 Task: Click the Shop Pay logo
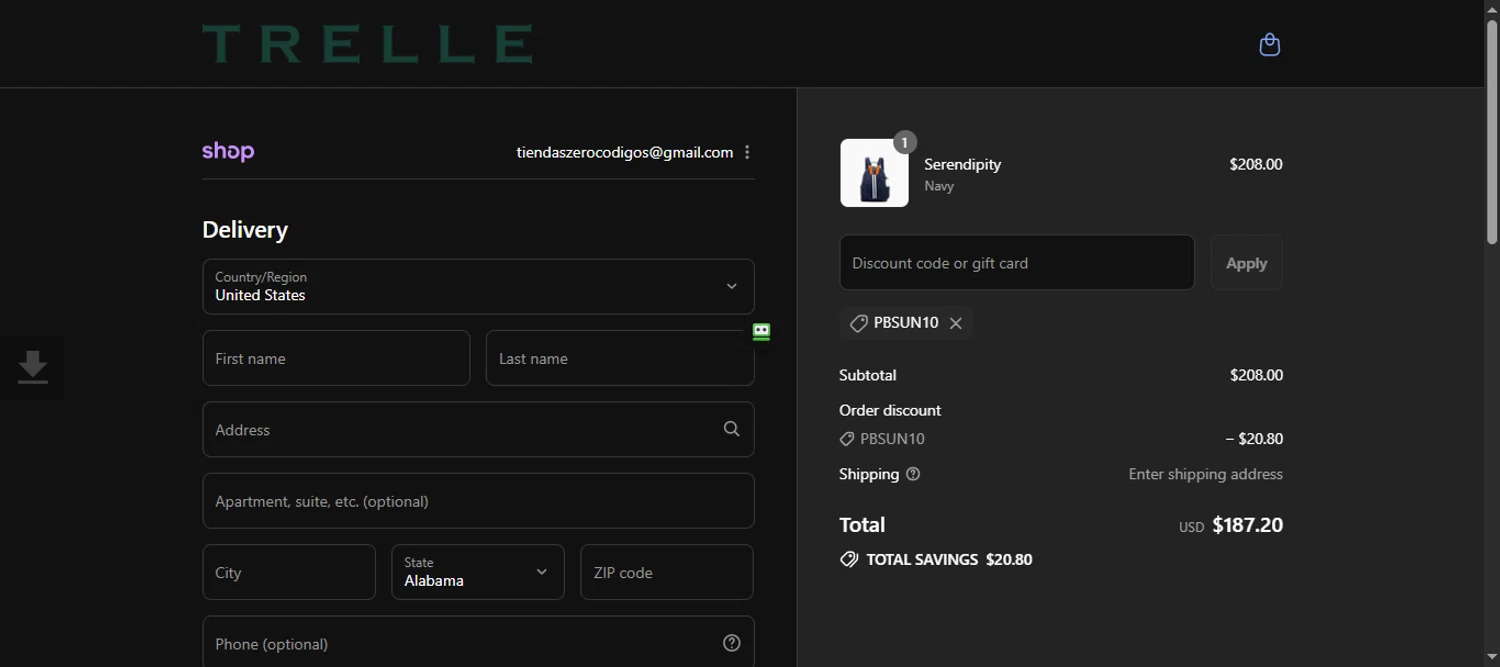(x=228, y=152)
